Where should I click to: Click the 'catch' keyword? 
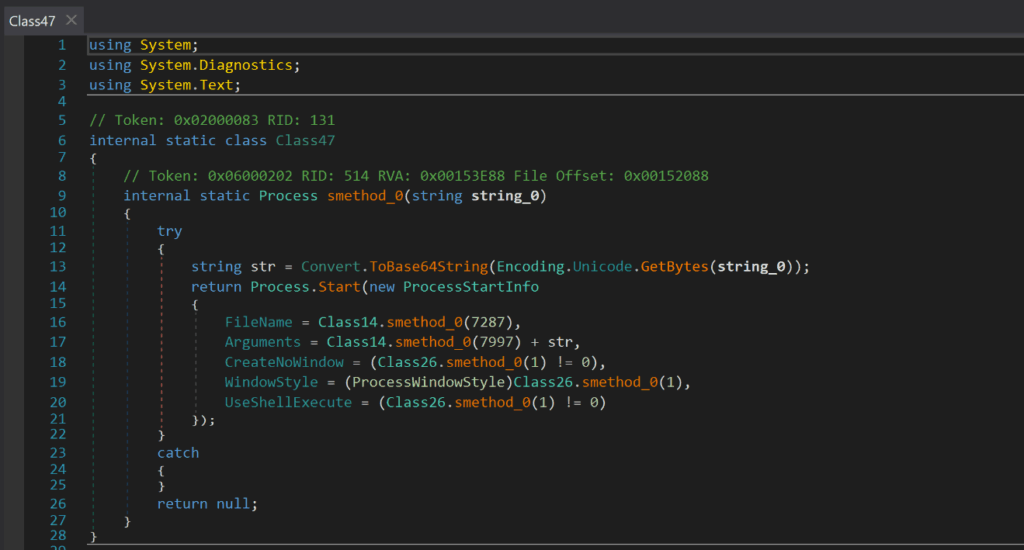click(178, 453)
